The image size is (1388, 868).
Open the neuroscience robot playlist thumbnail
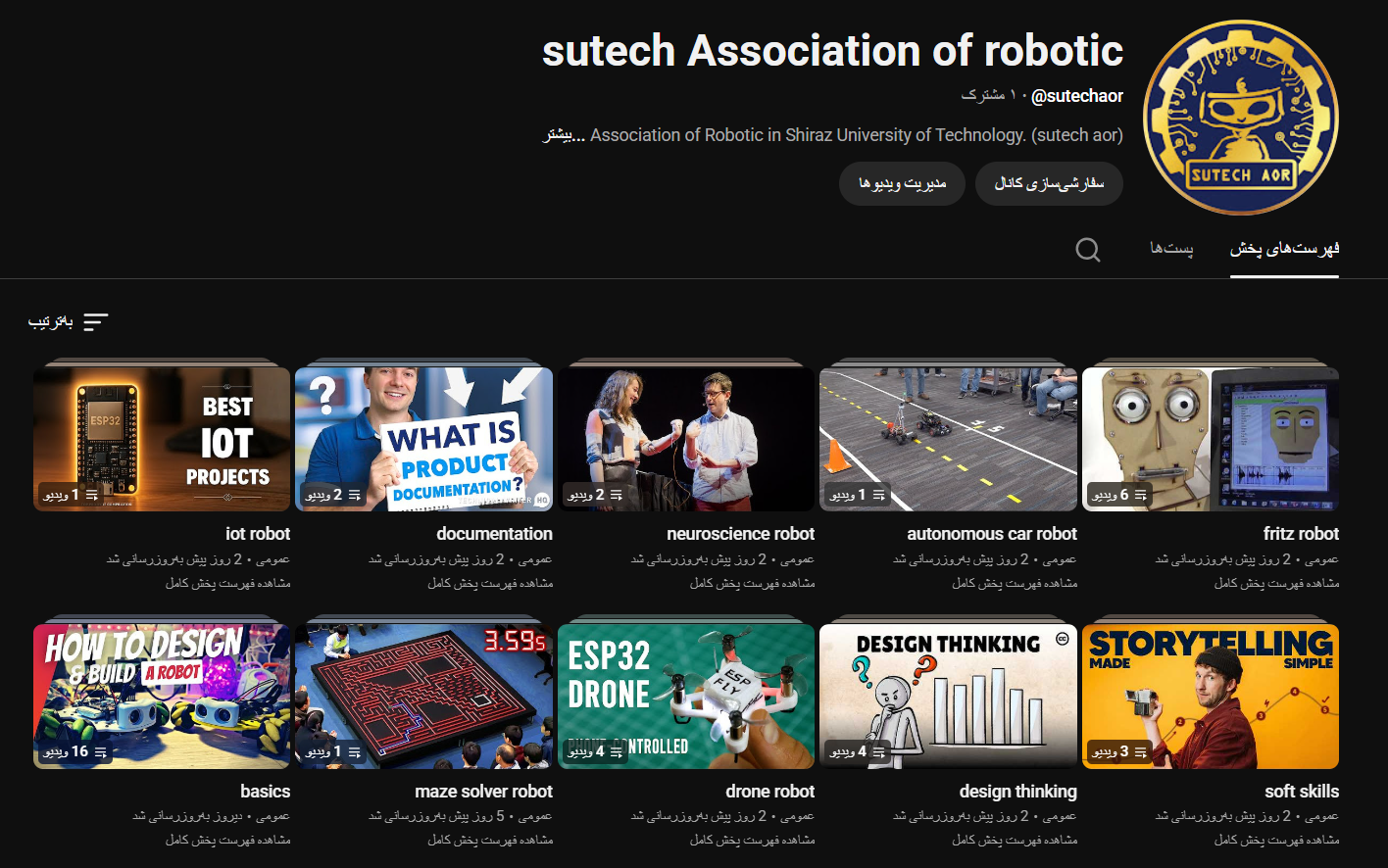(x=686, y=438)
